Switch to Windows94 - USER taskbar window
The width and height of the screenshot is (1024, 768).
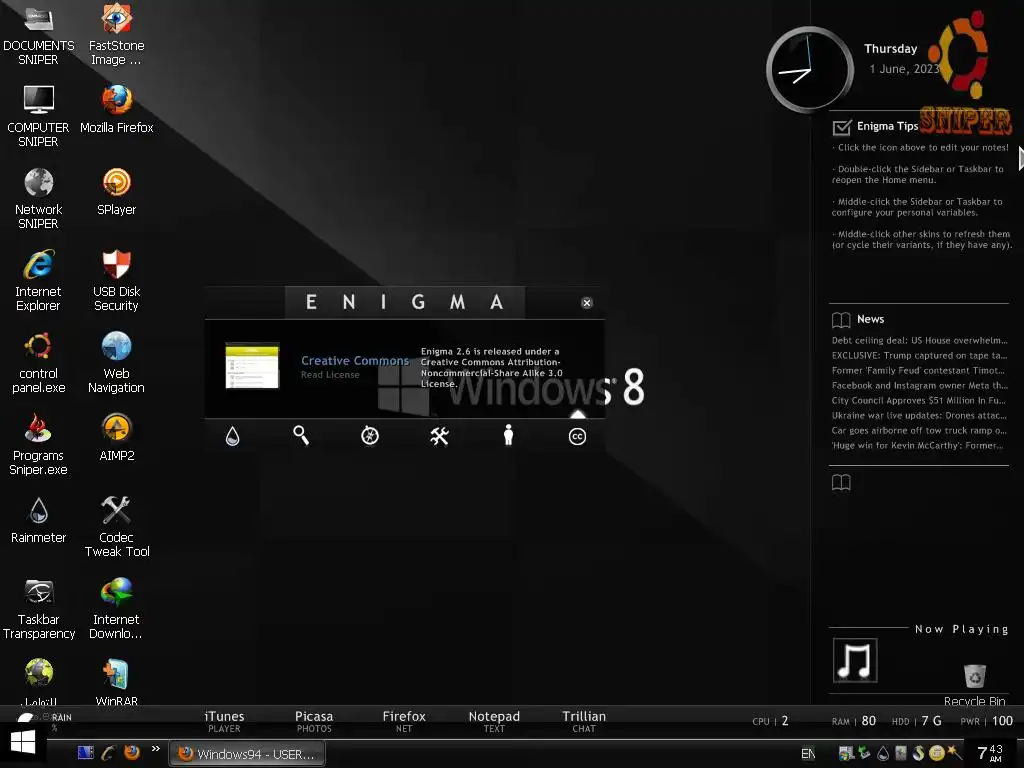[x=248, y=754]
